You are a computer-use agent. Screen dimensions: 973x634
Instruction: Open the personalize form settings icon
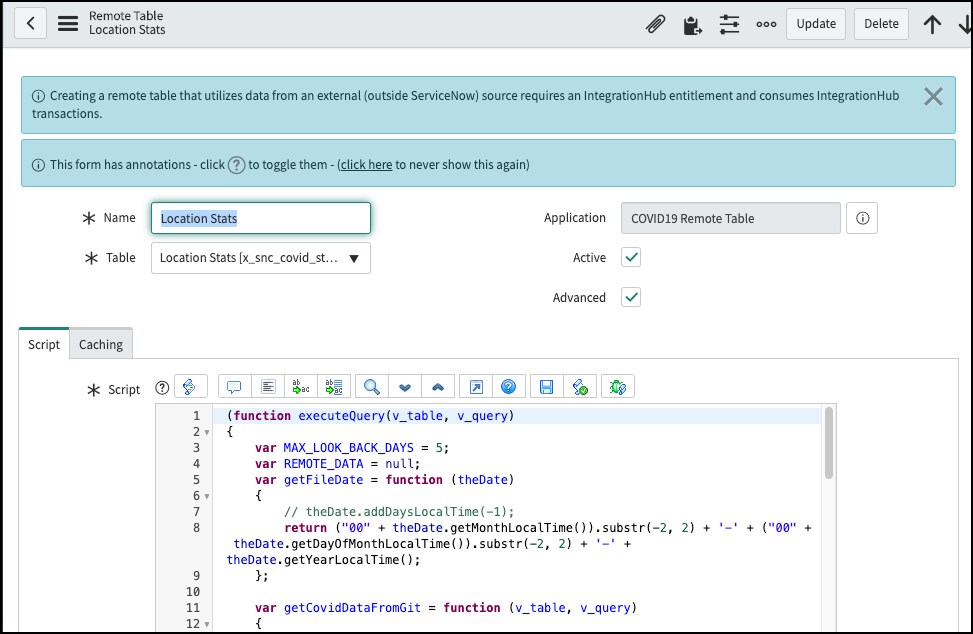(729, 24)
